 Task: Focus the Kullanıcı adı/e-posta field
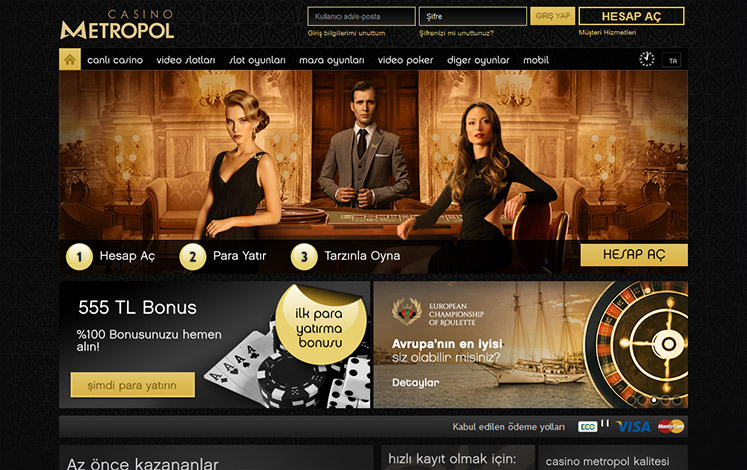361,16
